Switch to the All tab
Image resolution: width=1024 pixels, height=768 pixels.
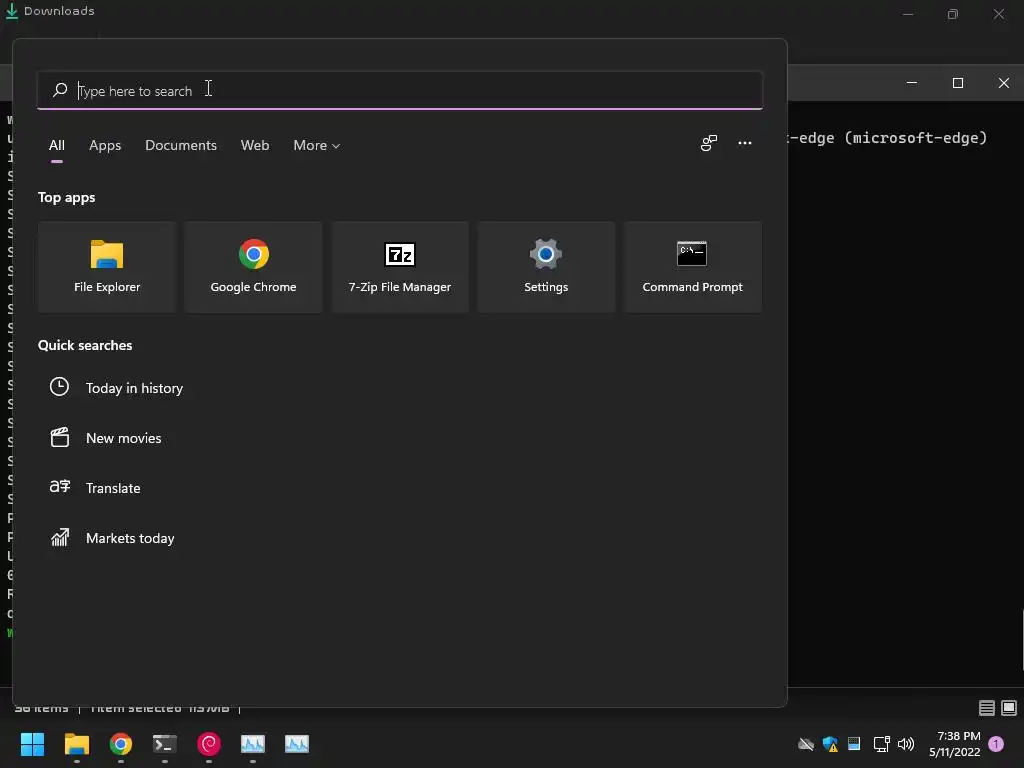coord(57,145)
